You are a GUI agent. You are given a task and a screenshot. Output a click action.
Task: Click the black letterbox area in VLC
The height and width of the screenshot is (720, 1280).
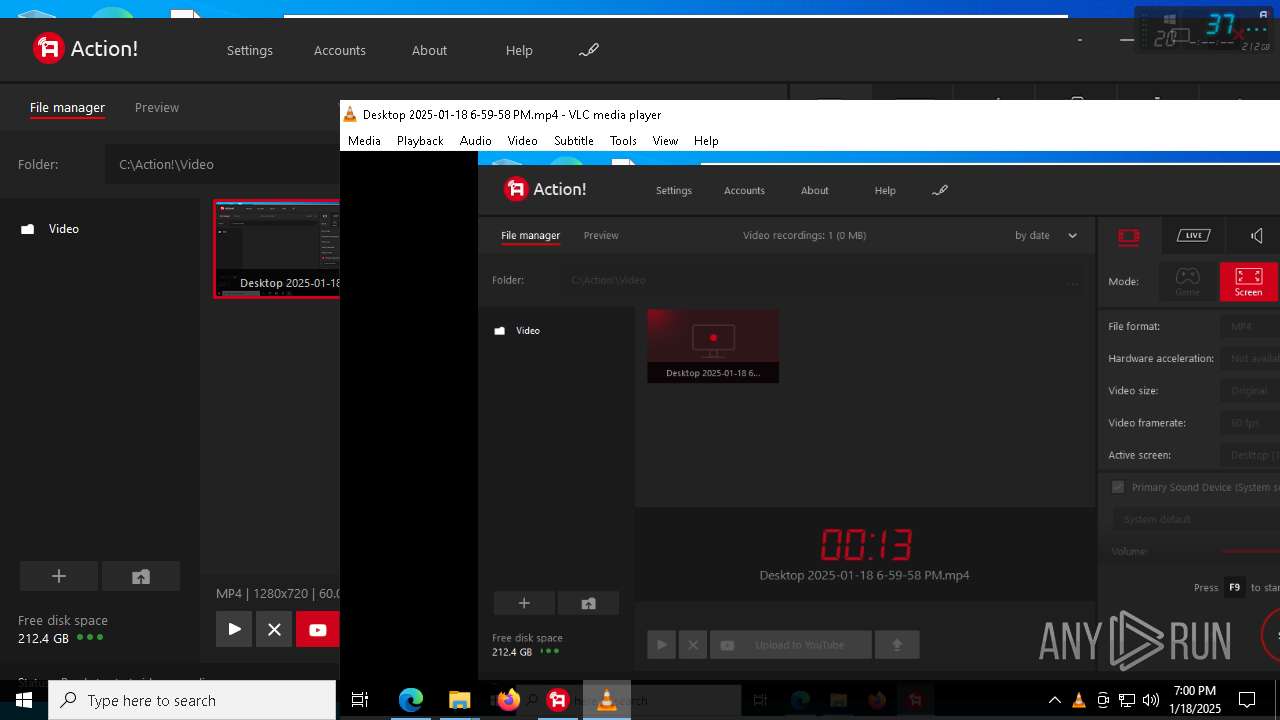(x=408, y=415)
